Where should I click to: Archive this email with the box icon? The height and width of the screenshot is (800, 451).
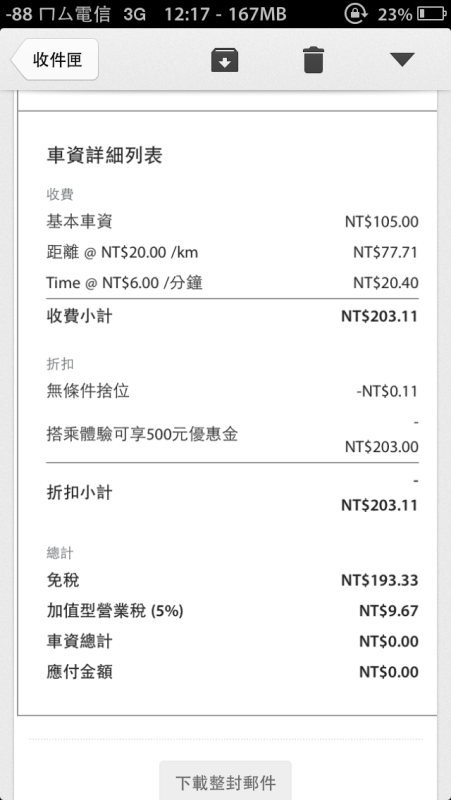coord(225,60)
